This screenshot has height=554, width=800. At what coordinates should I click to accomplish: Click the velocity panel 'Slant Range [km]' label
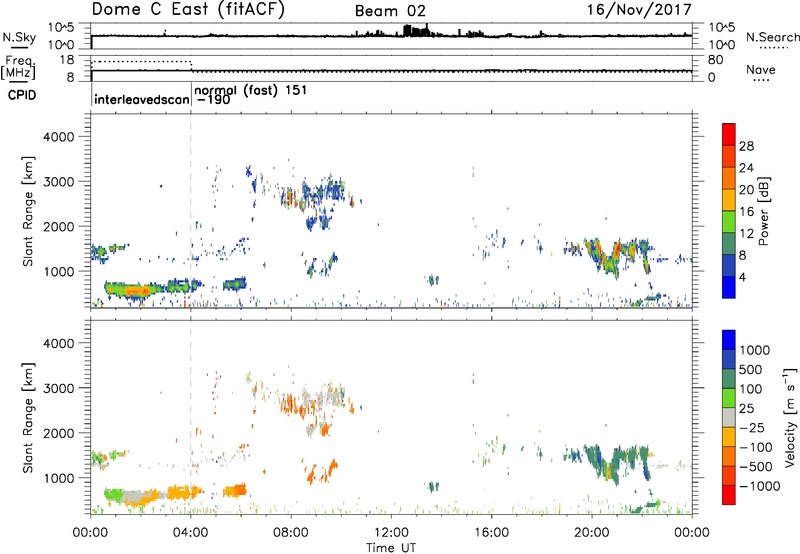[28, 417]
